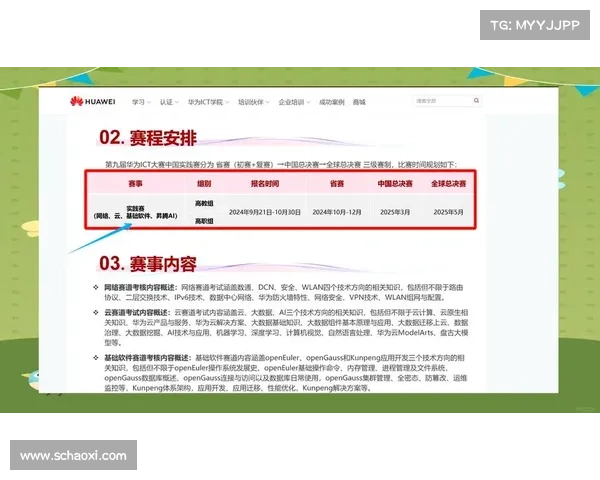Click the 02. 赛程安排 heading

pyautogui.click(x=148, y=138)
